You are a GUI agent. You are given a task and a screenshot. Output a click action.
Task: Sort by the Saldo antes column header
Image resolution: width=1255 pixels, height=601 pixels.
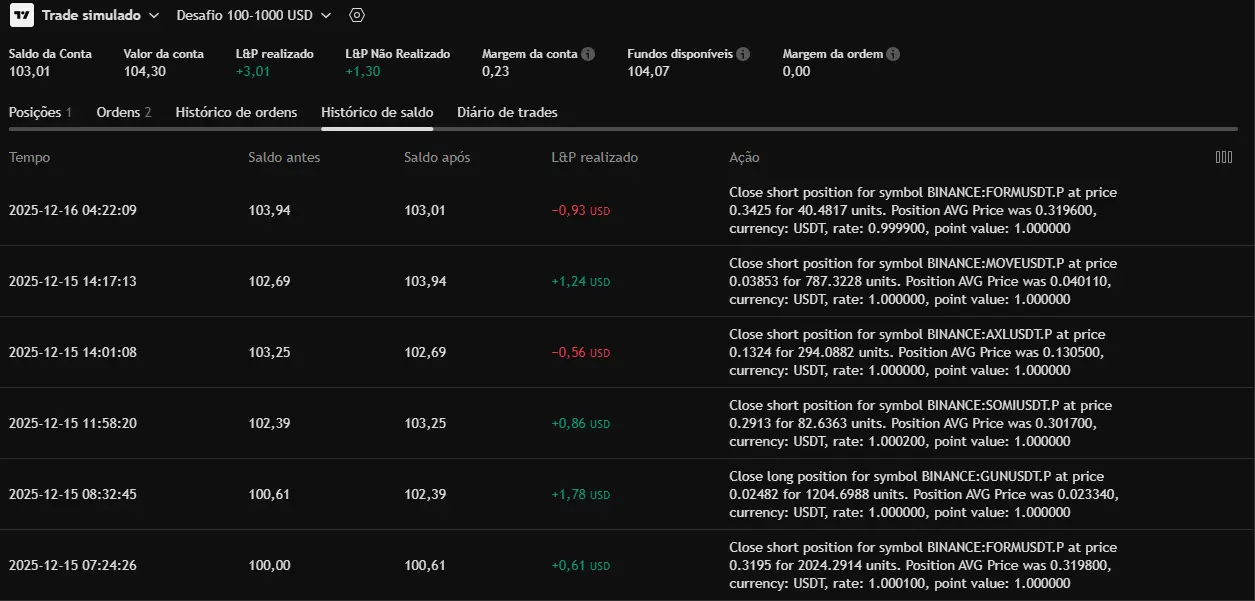click(x=284, y=157)
